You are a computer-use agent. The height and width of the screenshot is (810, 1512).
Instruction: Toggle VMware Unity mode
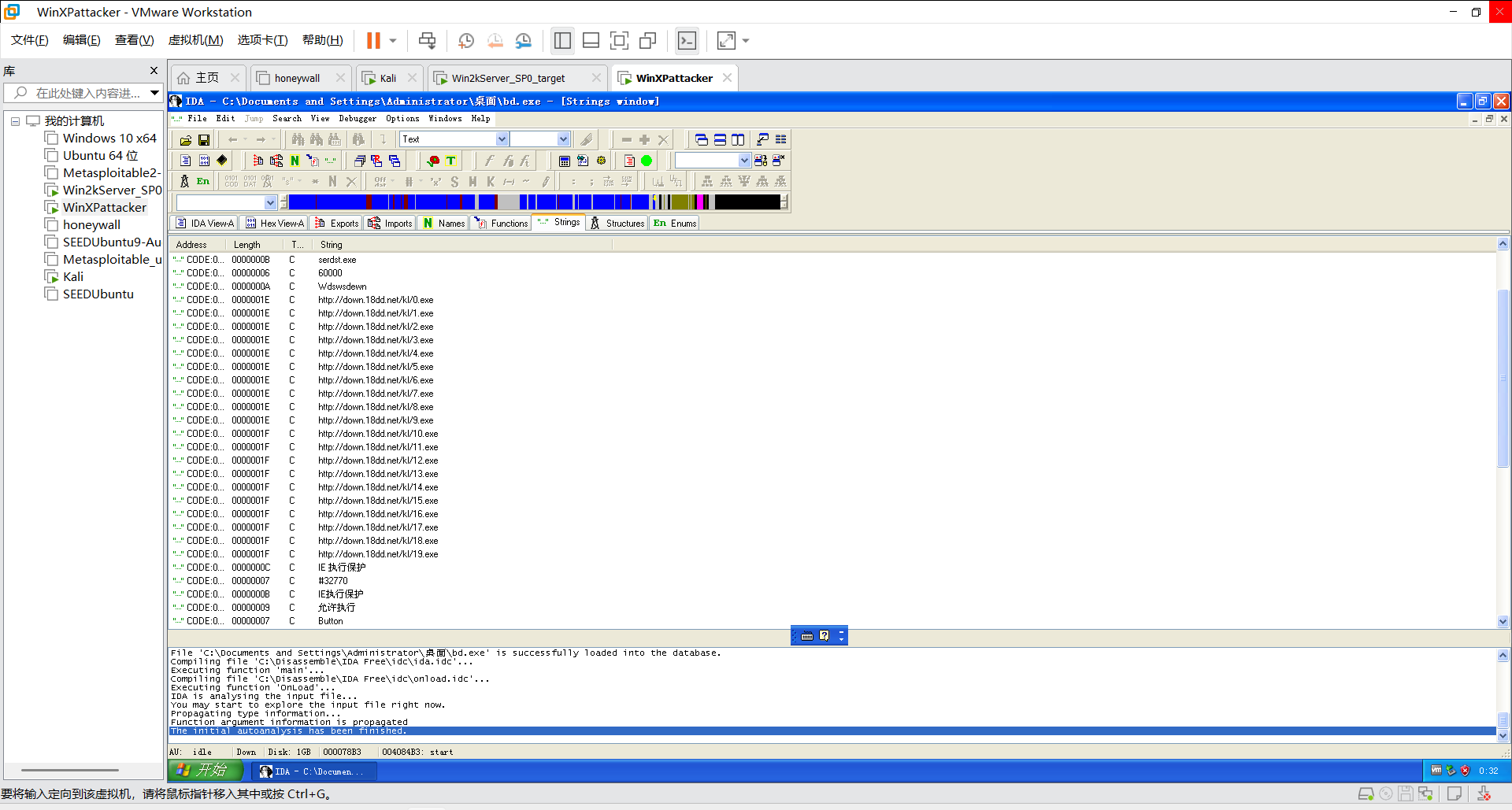click(x=648, y=40)
